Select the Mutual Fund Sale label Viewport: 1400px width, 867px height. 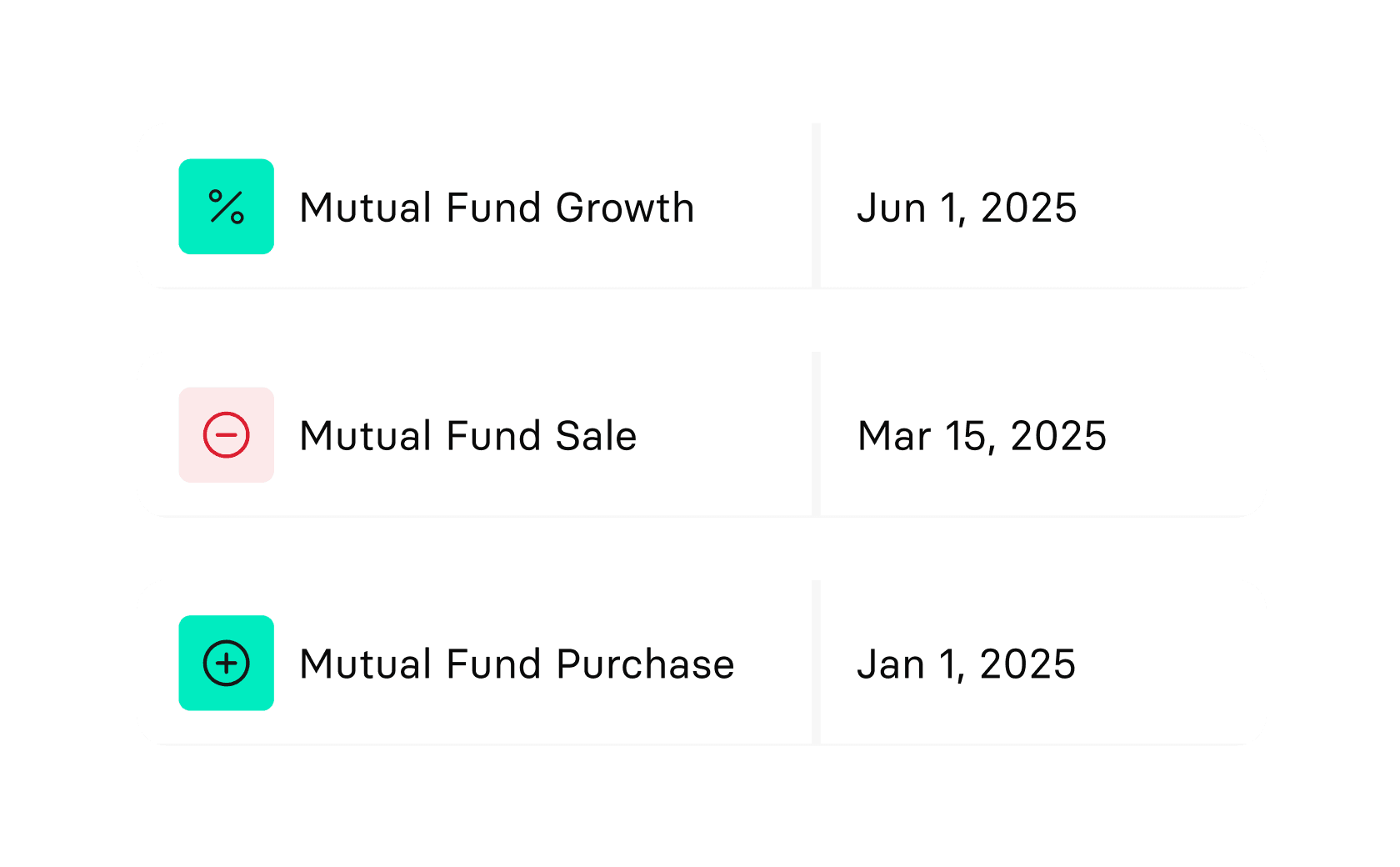(x=467, y=436)
